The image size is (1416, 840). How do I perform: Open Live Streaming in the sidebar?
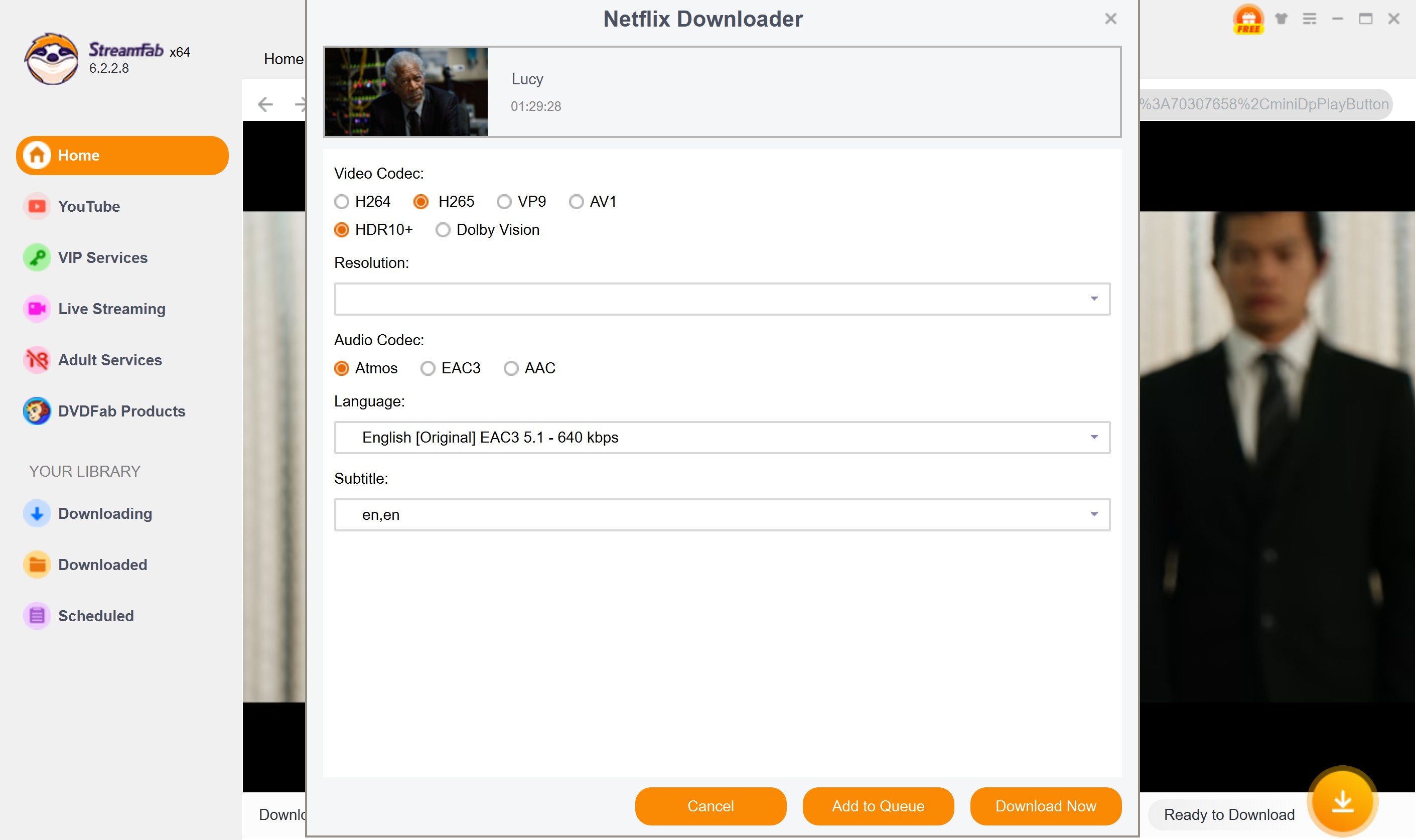pos(111,309)
